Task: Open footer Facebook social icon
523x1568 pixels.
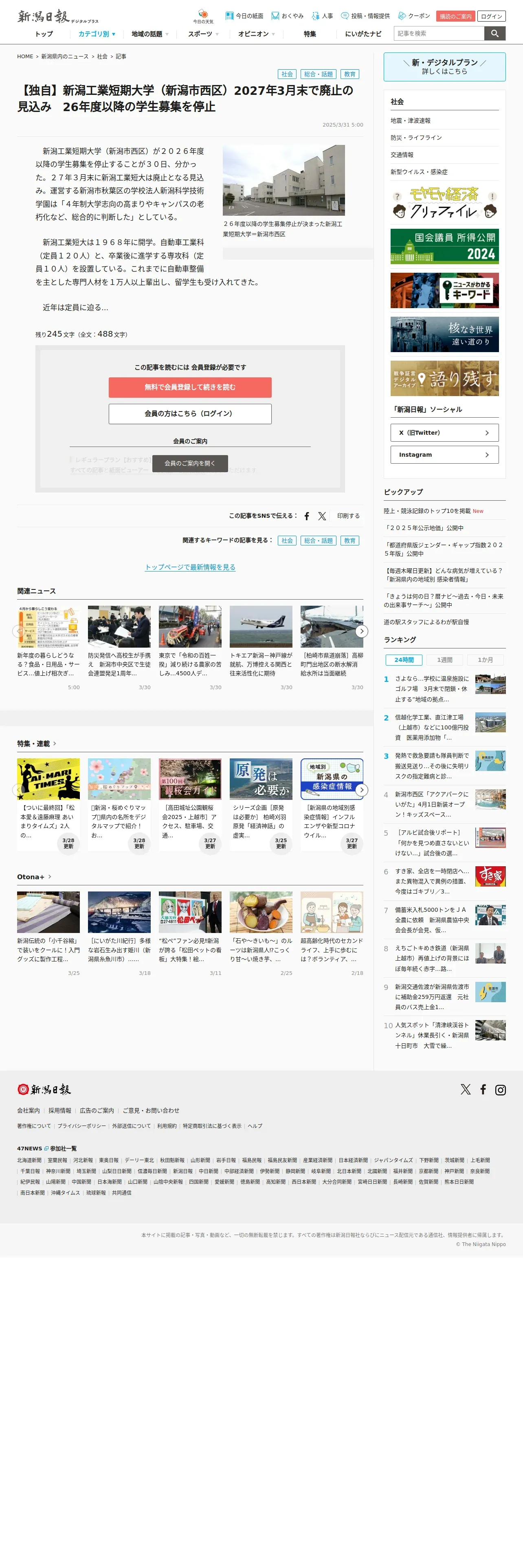Action: tap(483, 1090)
